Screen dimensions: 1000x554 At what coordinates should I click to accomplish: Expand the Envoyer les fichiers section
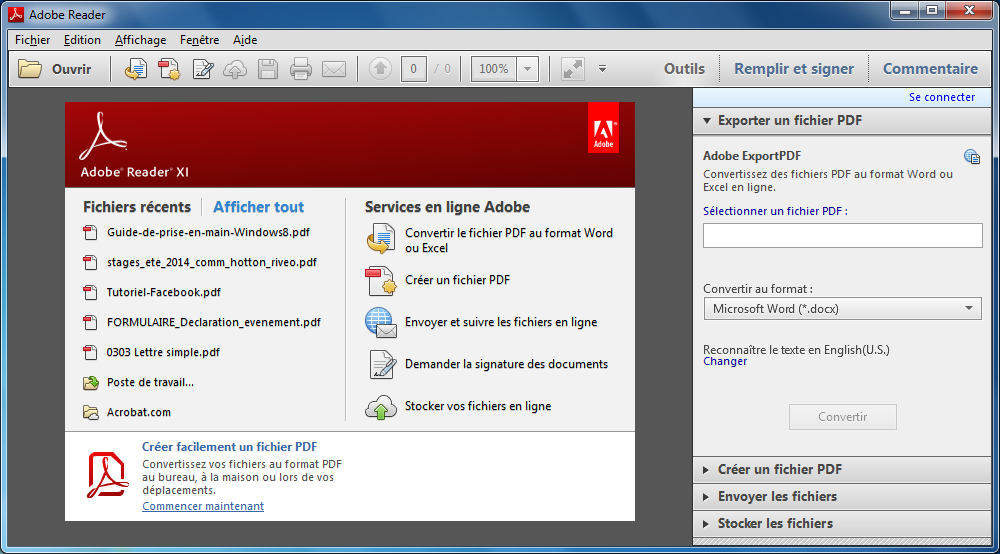coord(706,497)
